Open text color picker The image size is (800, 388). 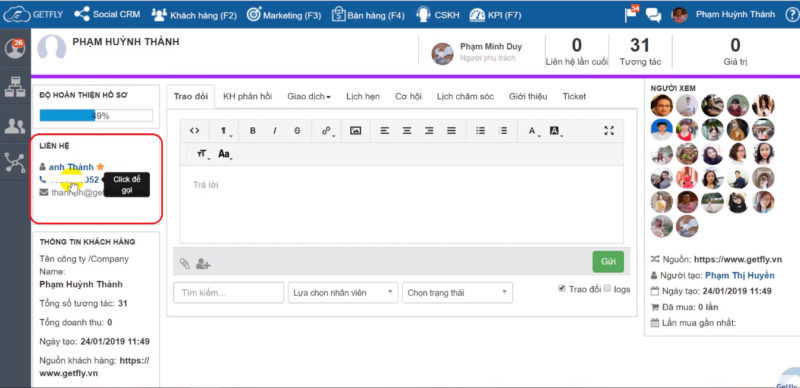[x=533, y=131]
